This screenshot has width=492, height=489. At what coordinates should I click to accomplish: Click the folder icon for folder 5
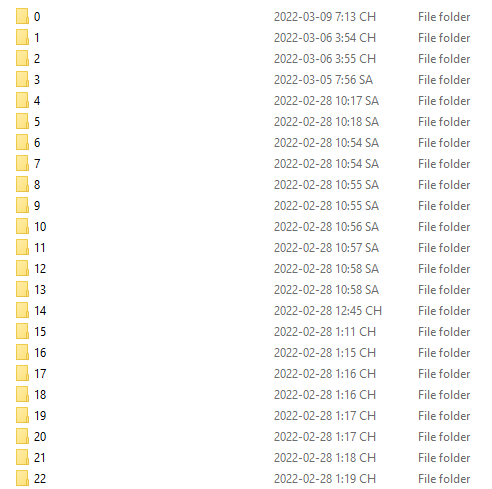22,122
